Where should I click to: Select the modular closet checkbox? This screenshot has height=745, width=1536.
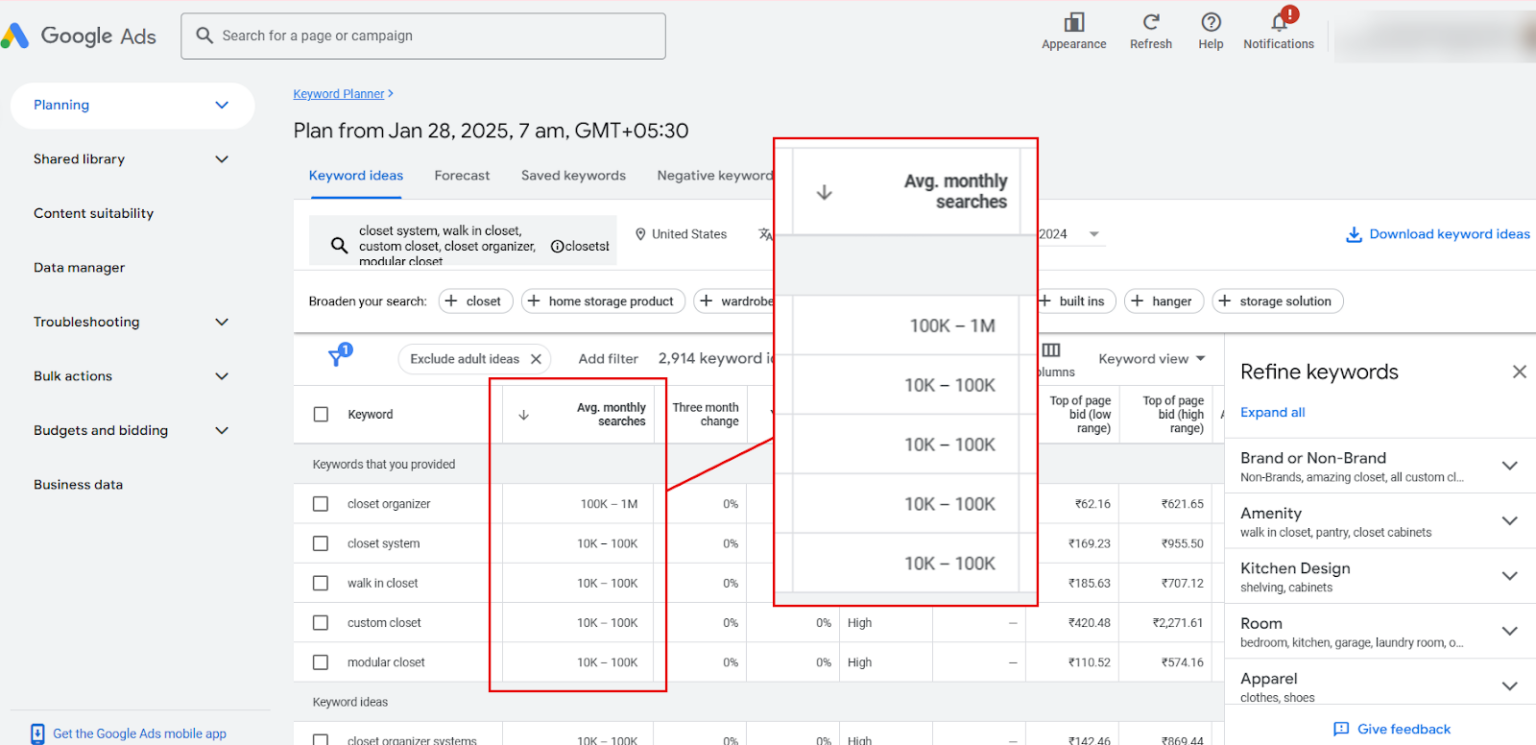(320, 662)
